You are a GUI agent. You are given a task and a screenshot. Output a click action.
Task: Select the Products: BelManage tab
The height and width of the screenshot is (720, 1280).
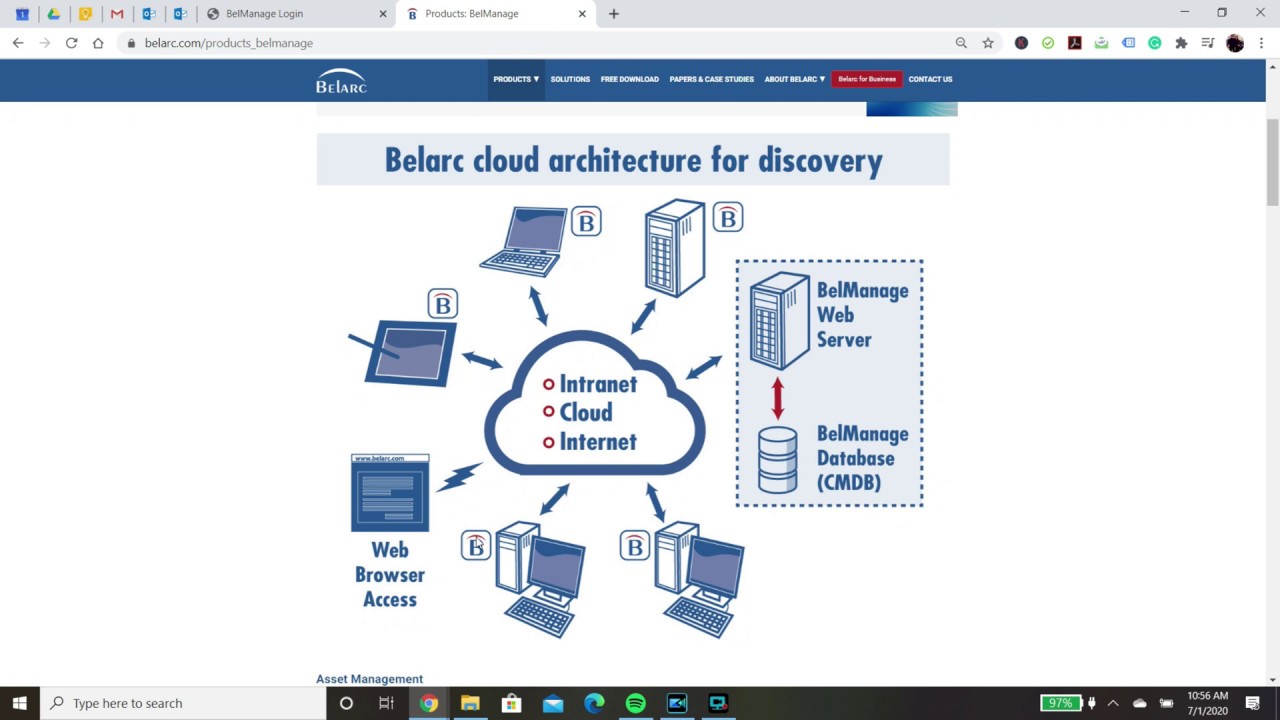[x=495, y=14]
